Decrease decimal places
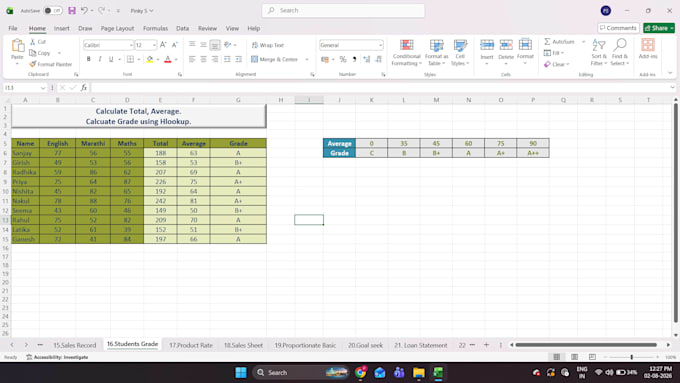The image size is (680, 383). [378, 59]
